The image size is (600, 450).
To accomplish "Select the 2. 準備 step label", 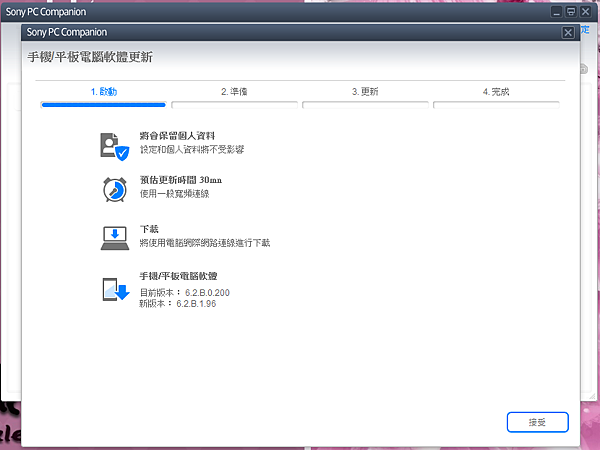I will coord(234,91).
